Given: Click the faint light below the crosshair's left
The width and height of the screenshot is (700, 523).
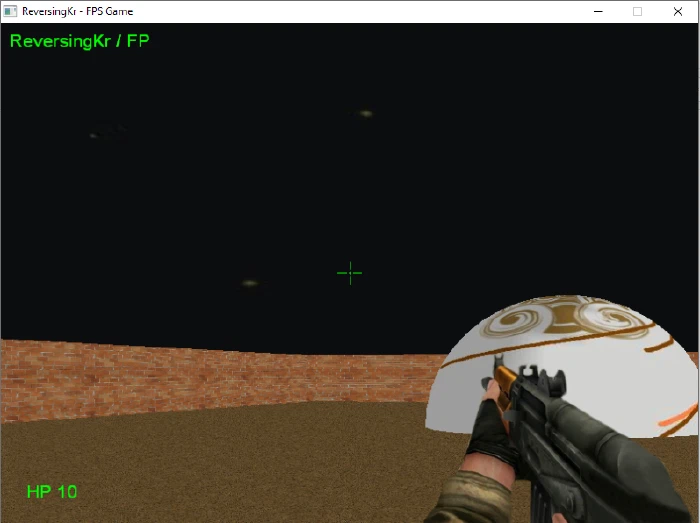Looking at the screenshot, I should 250,283.
